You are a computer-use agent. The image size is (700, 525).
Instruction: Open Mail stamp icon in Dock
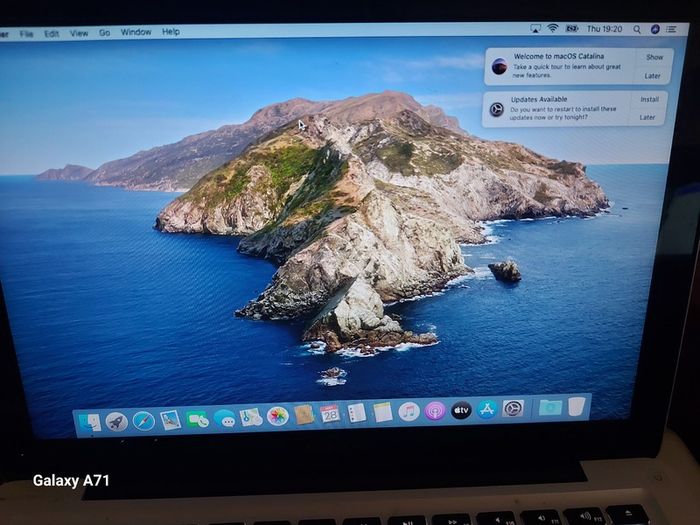170,420
